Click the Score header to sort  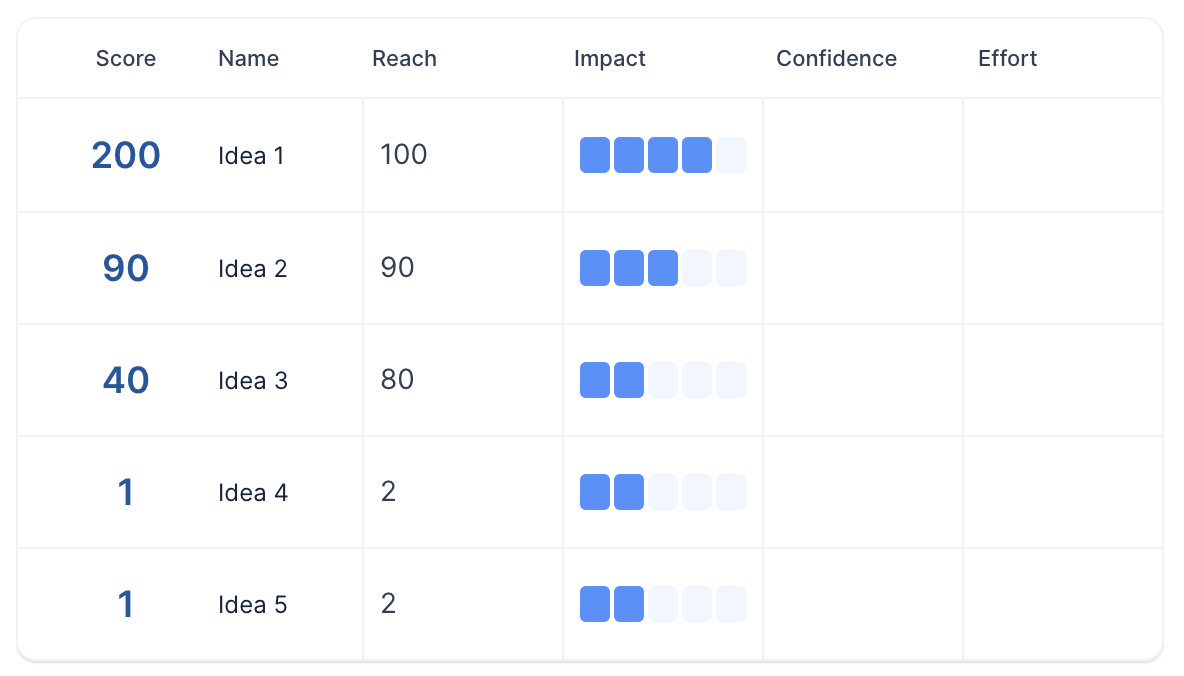(125, 58)
